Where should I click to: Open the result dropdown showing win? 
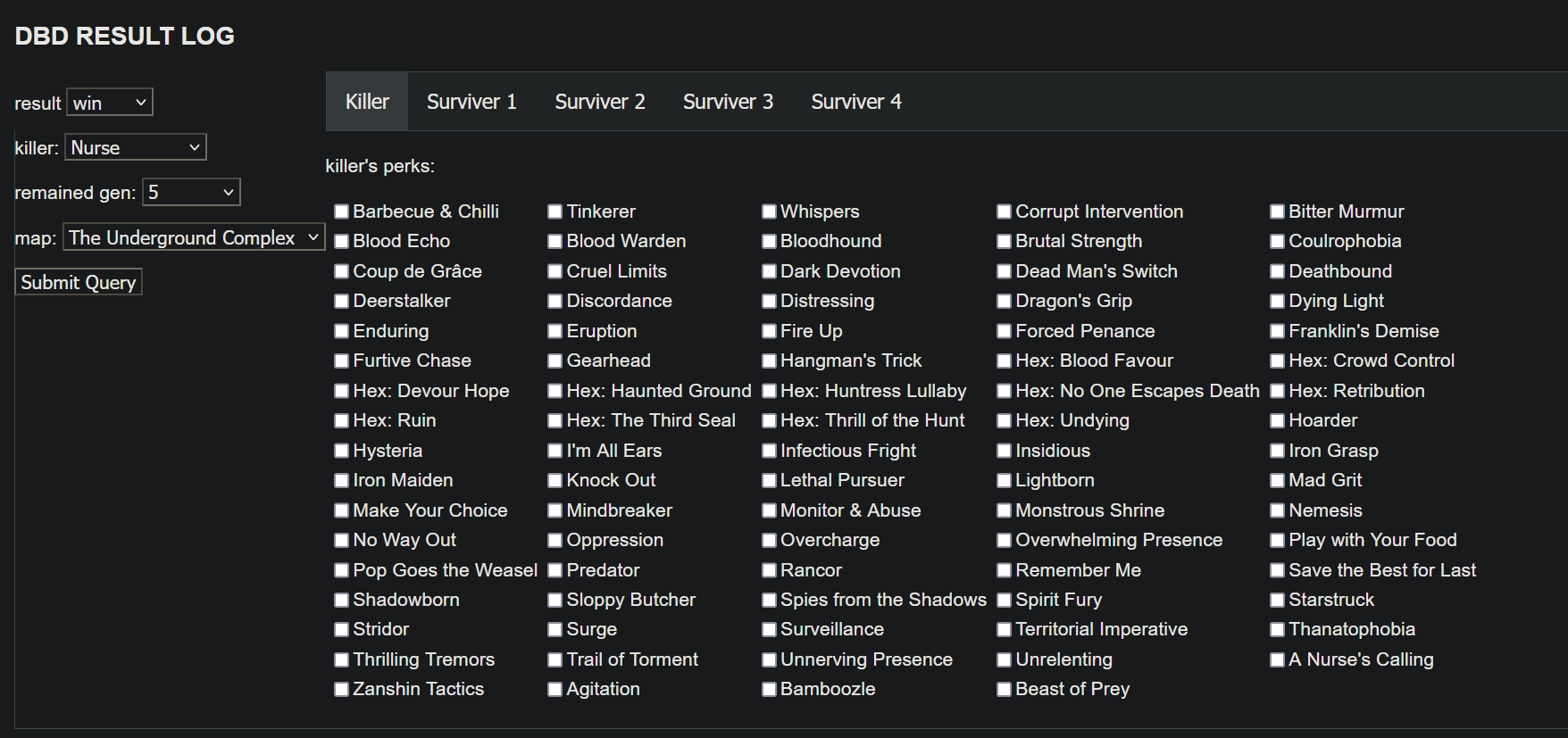point(110,103)
